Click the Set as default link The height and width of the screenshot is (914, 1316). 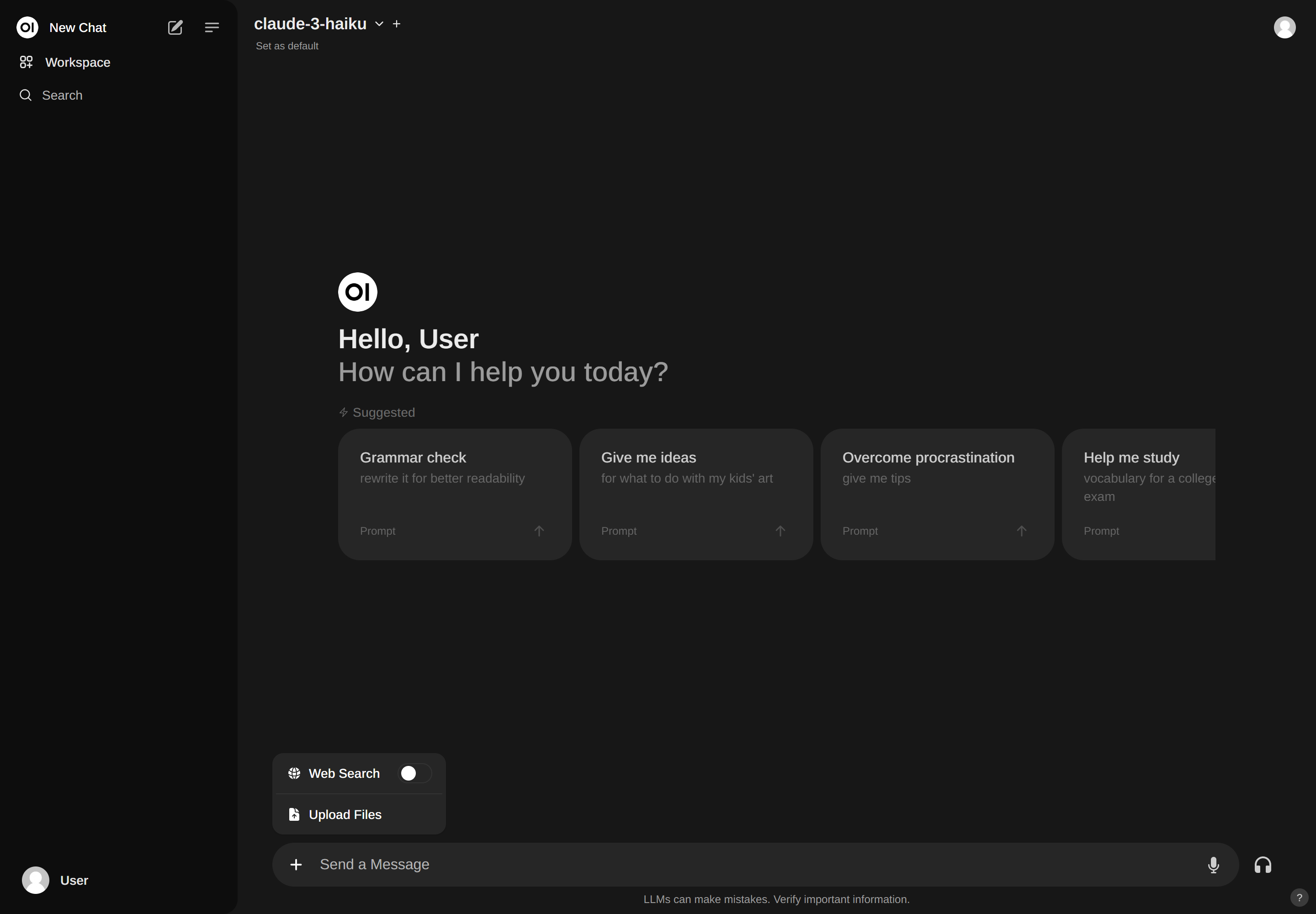287,46
